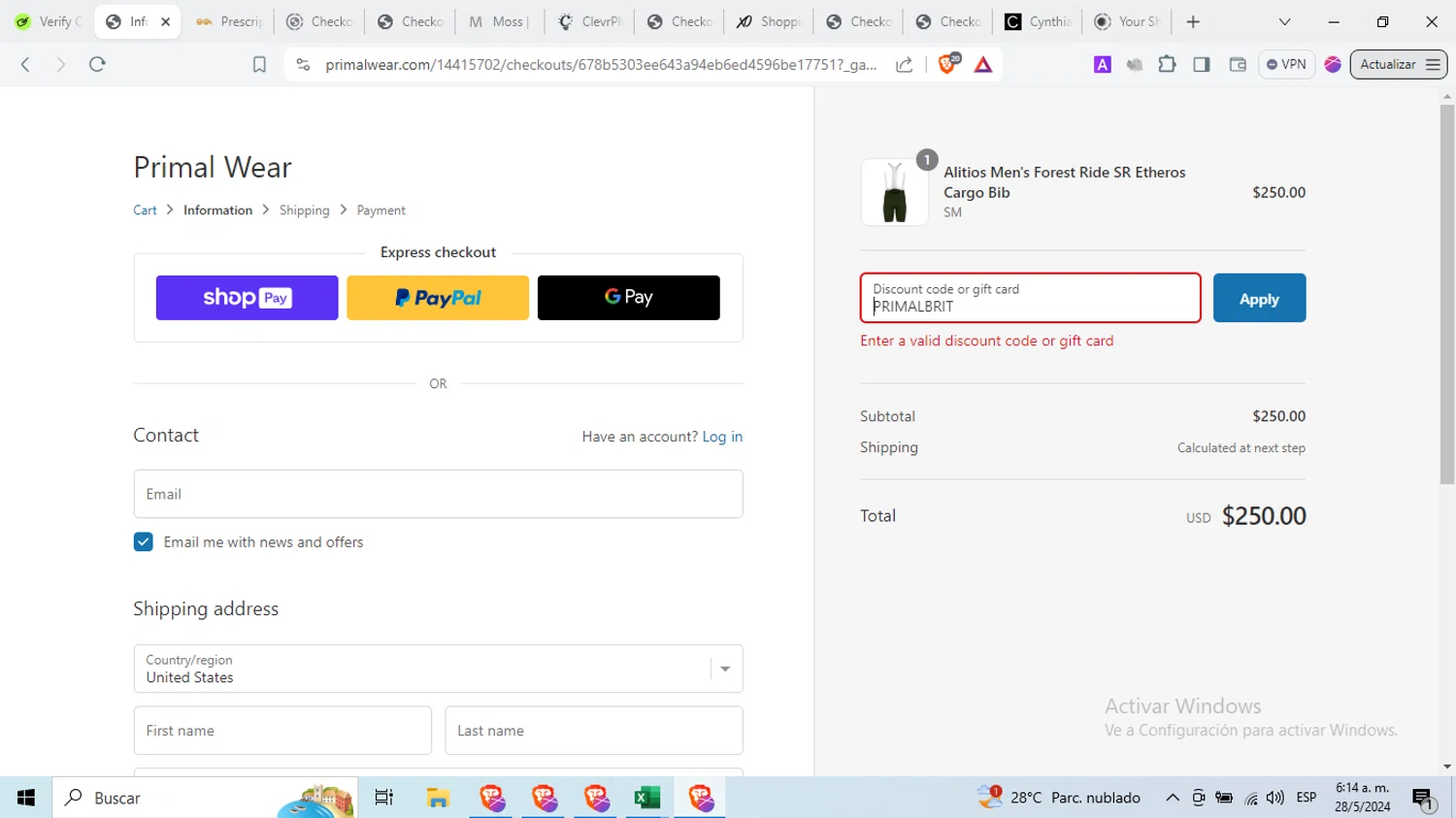The height and width of the screenshot is (818, 1456).
Task: Open the taskbar clock and date
Action: click(1362, 798)
